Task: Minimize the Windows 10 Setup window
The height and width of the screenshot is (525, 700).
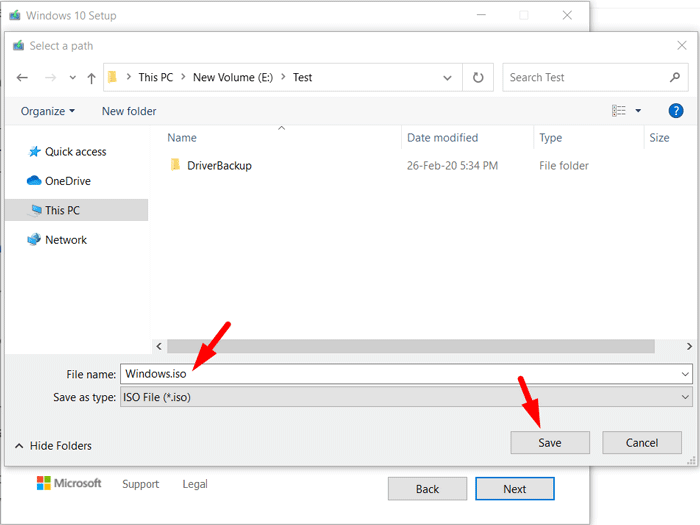Action: click(481, 15)
